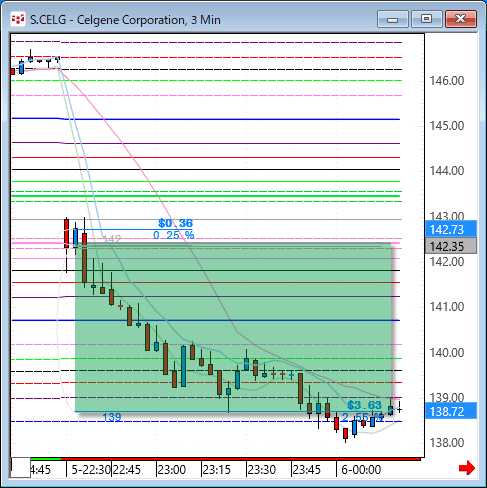Click the 22:45 time axis label

coord(127,470)
